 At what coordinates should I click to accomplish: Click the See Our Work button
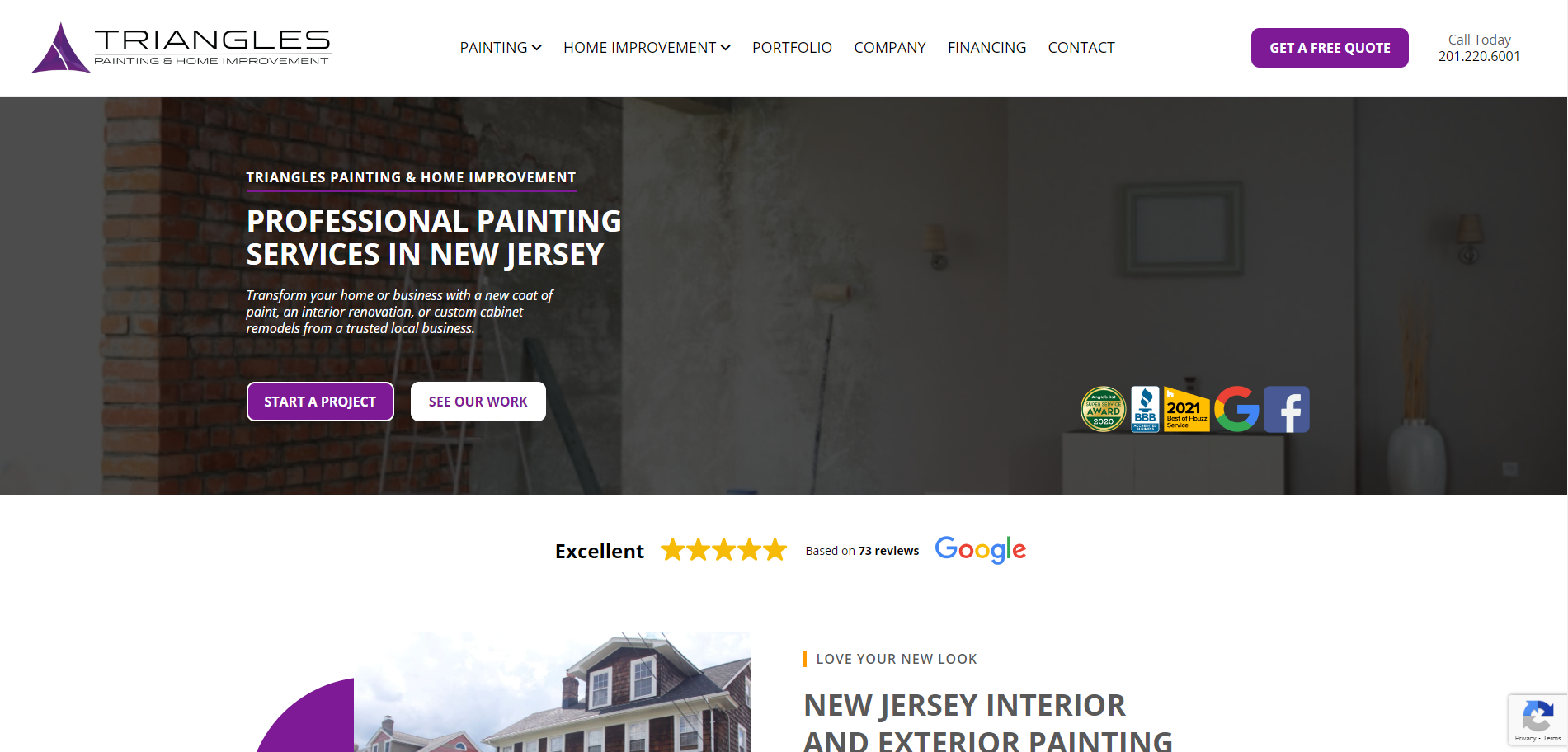(478, 402)
